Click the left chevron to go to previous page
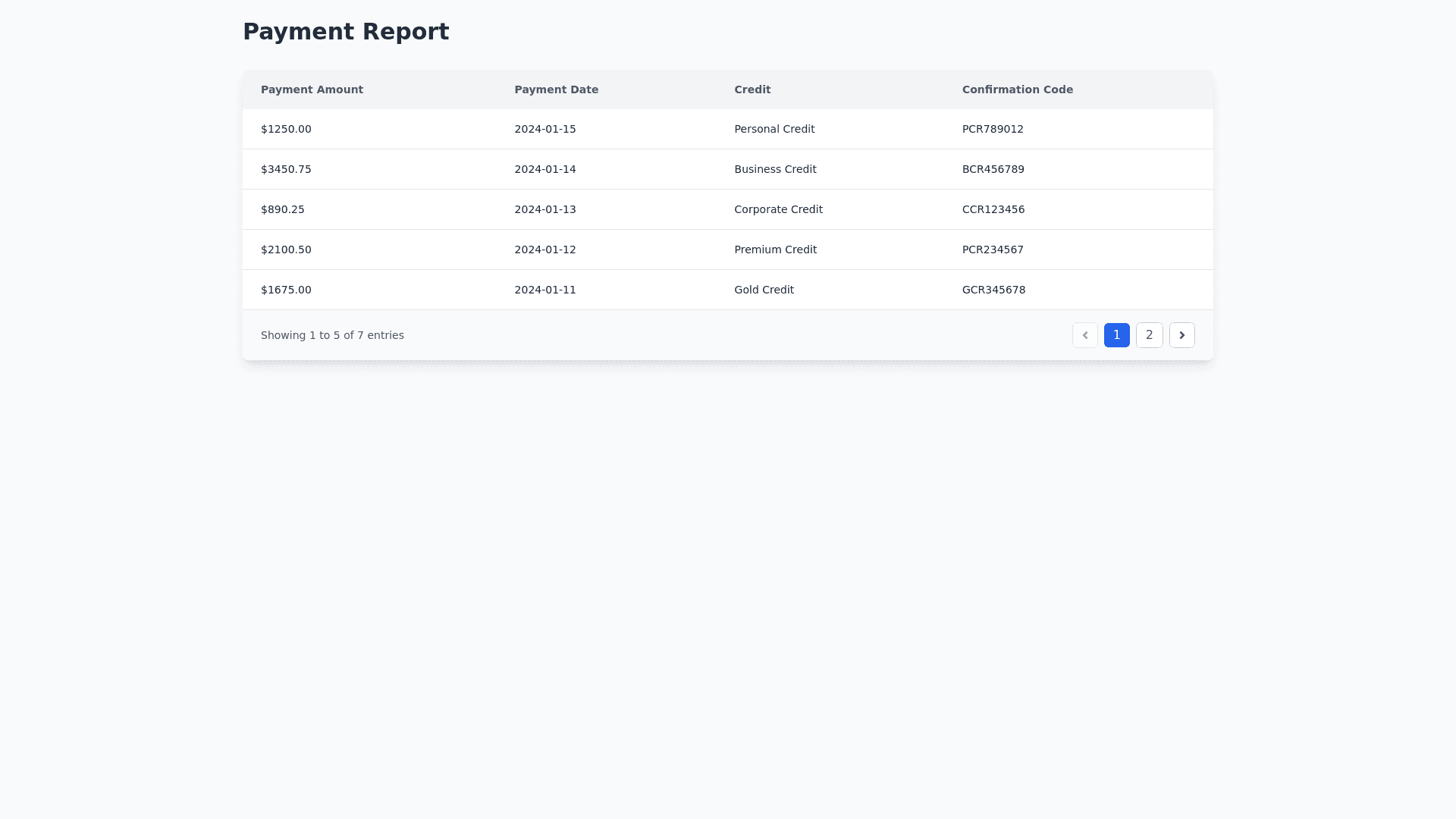This screenshot has width=1456, height=819. point(1085,334)
